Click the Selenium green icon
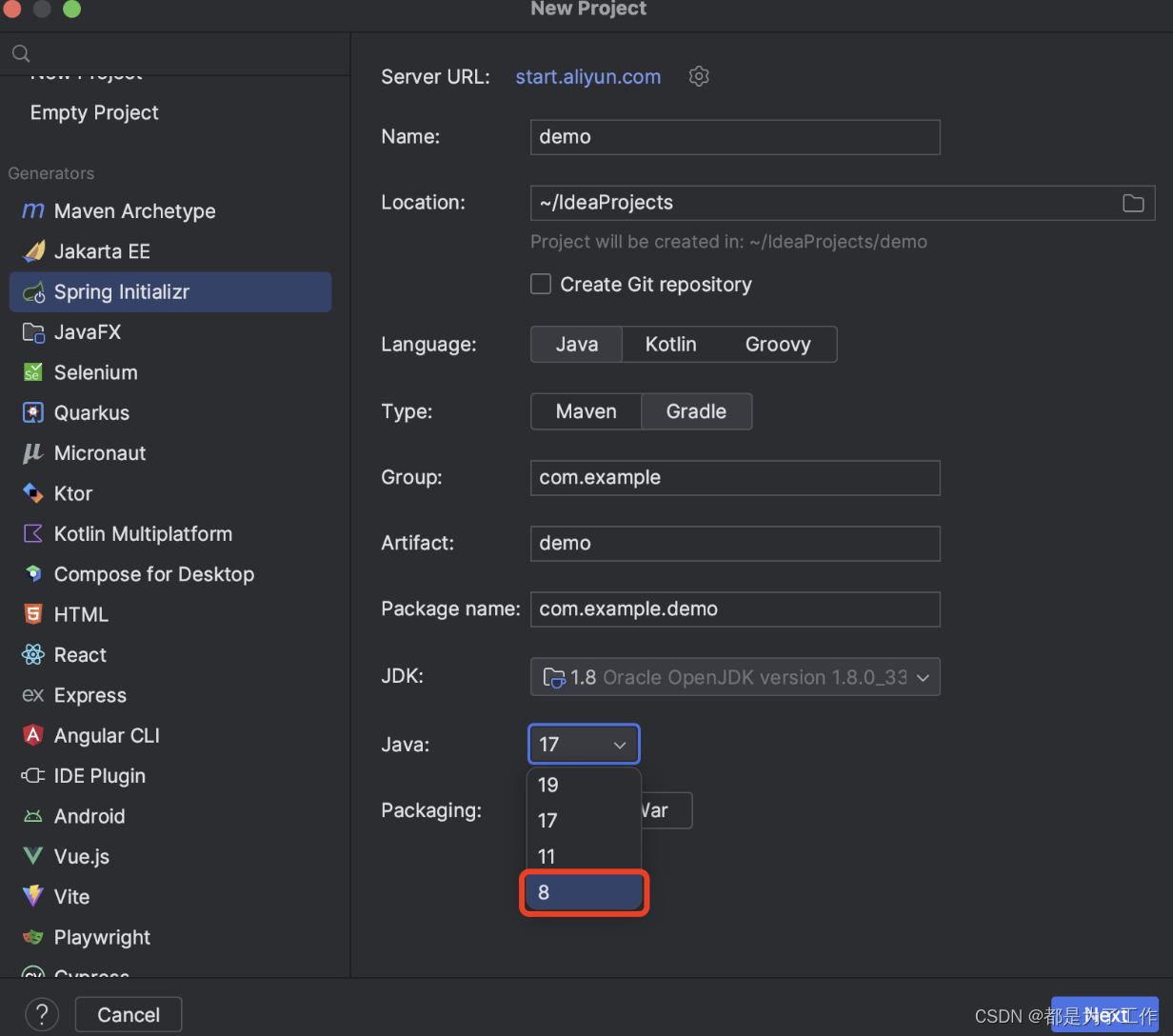Image resolution: width=1173 pixels, height=1036 pixels. click(33, 372)
